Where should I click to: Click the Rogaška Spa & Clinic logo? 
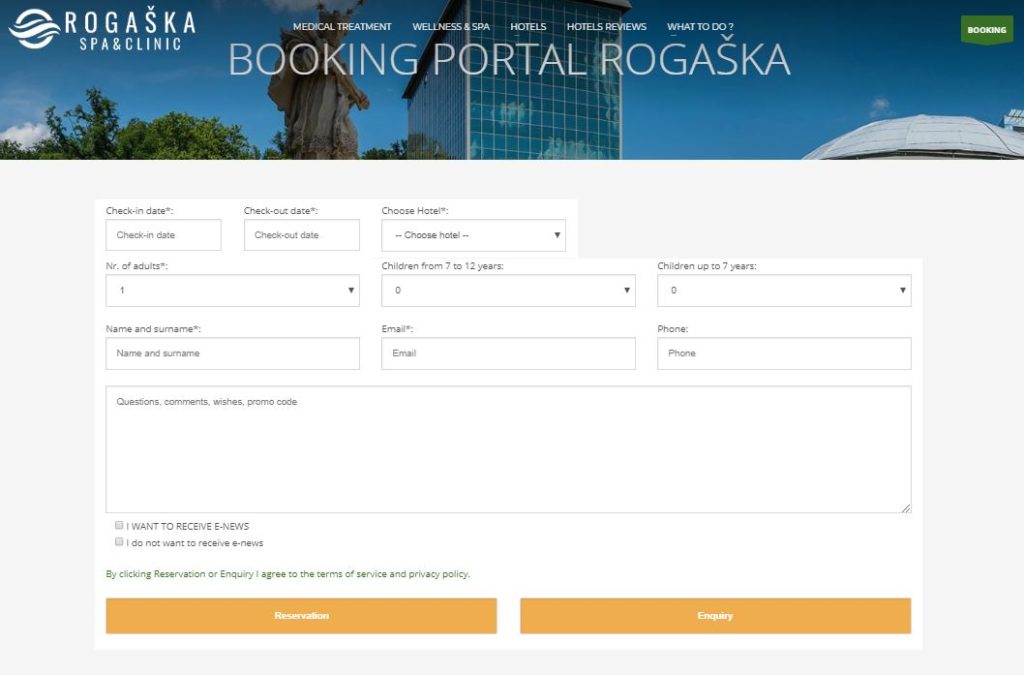[x=102, y=28]
